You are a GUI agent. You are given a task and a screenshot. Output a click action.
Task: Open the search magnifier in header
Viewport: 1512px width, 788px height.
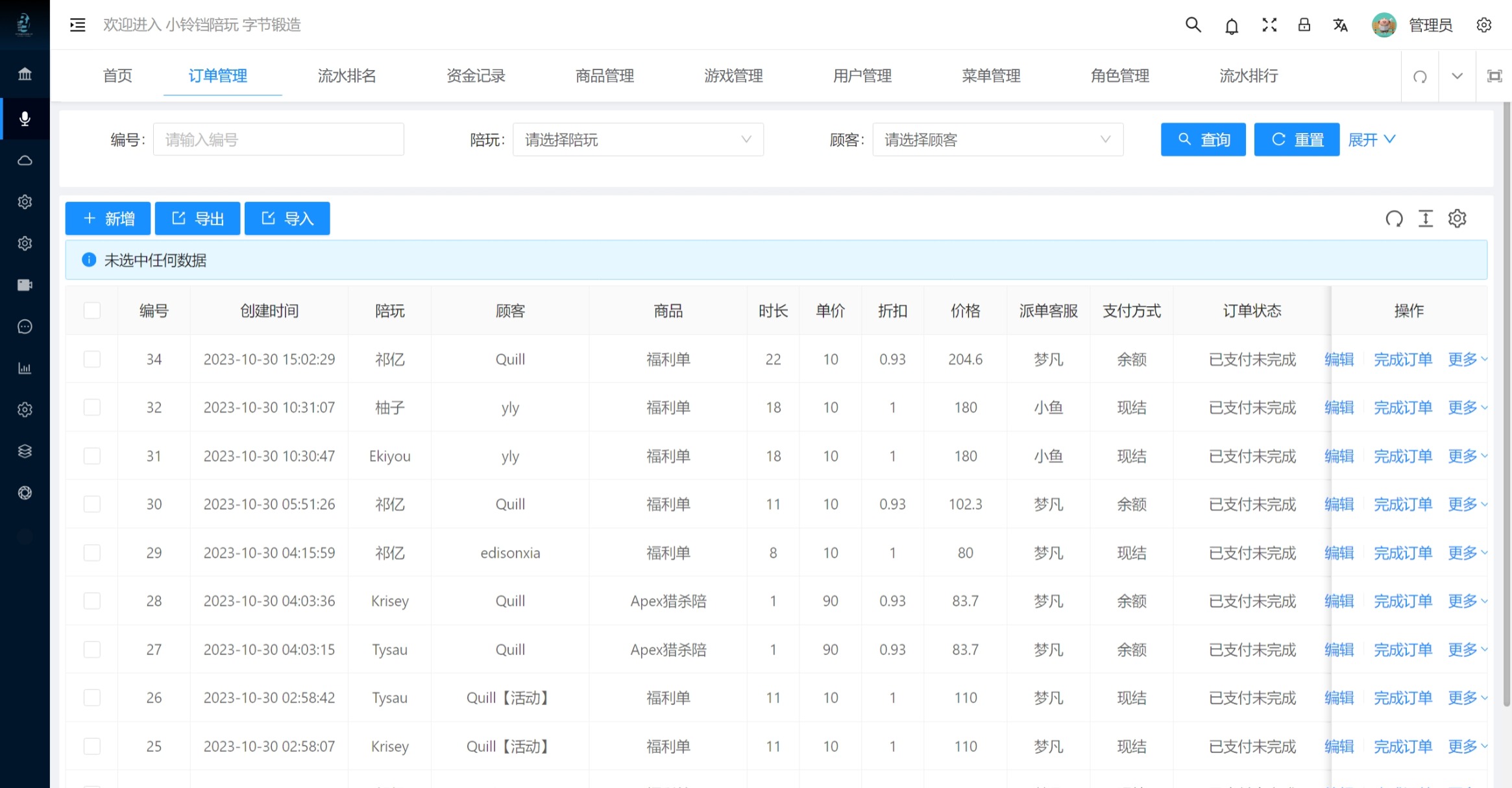(1193, 25)
